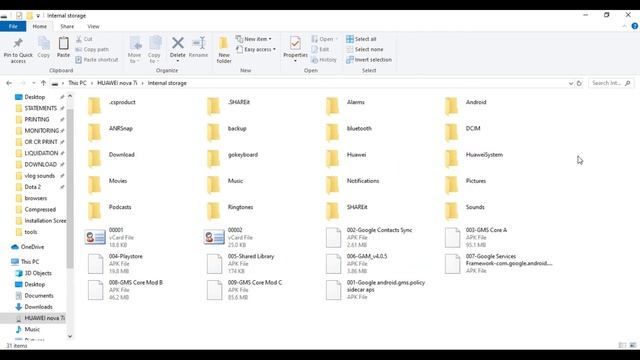
Task: Select the 004-Playstore APK file
Action: [116, 264]
